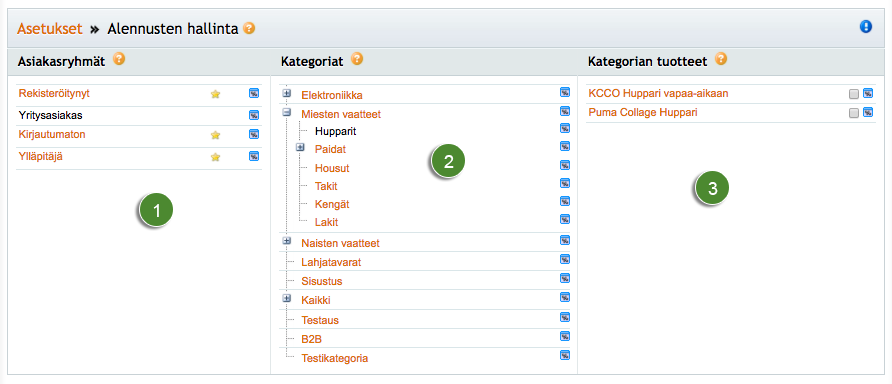Screen dimensions: 892x384
Task: Select Sisustus category
Action: tap(321, 282)
